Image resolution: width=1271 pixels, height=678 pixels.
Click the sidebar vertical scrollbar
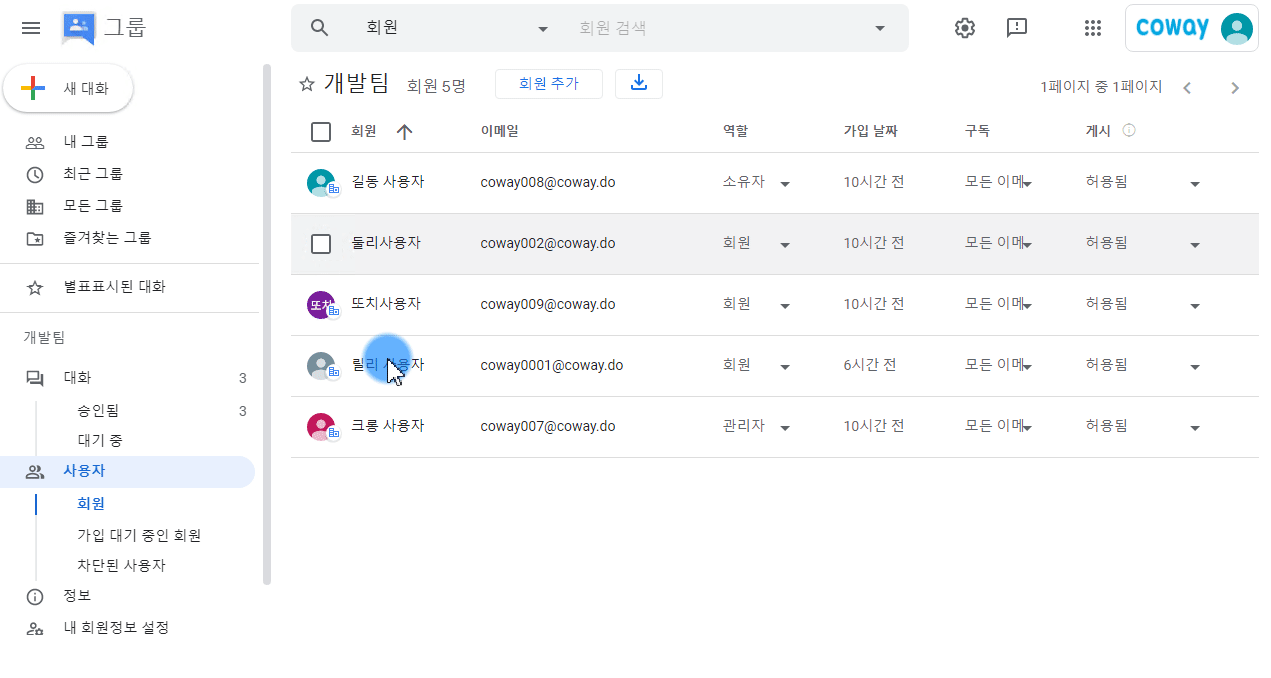pyautogui.click(x=267, y=324)
